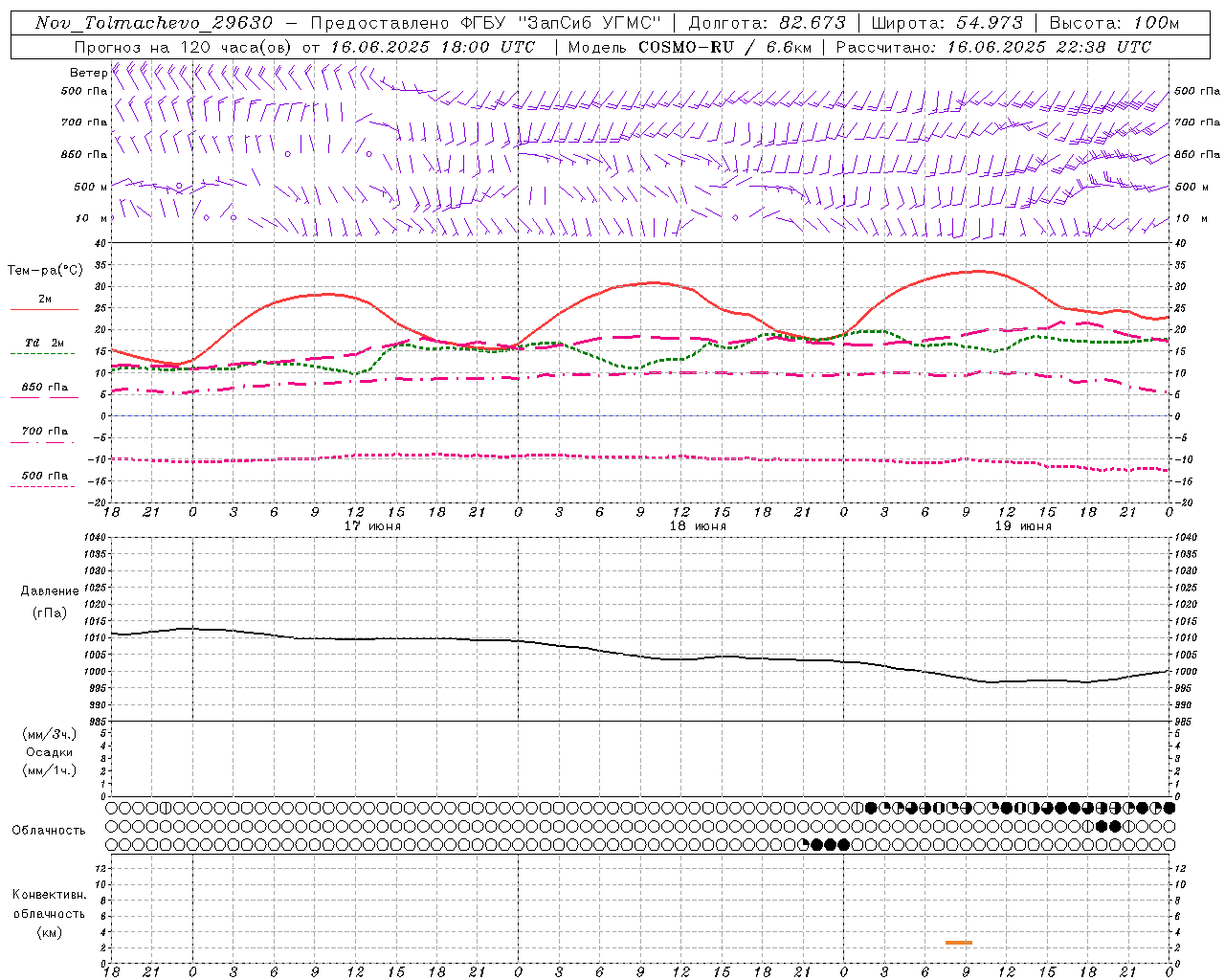Viewport: 1225px width, 980px height.
Task: Select the Осадки panel label
Action: (x=50, y=752)
